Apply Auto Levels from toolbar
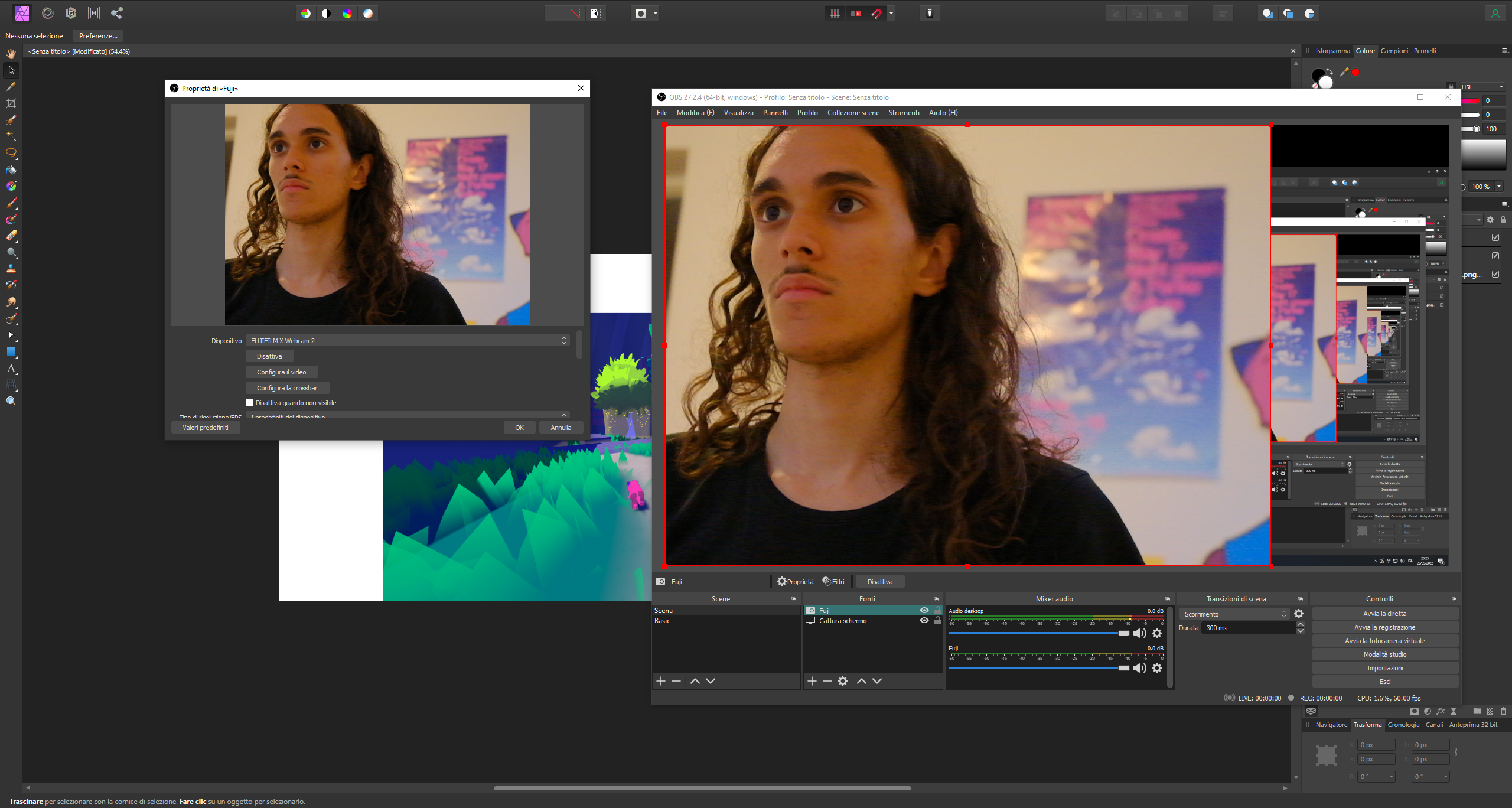1512x808 pixels. [x=306, y=14]
